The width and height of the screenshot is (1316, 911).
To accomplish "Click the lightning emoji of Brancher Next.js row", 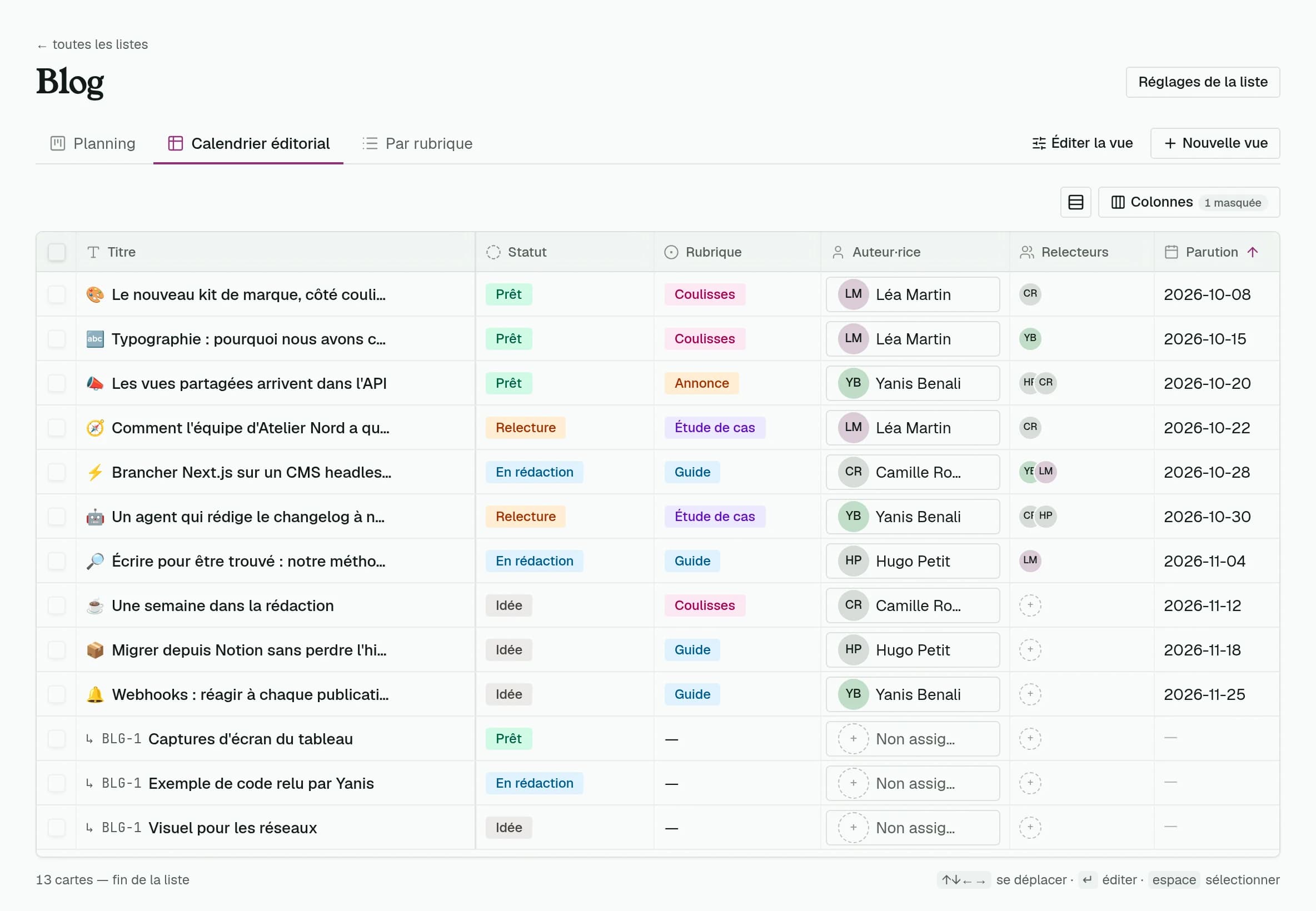I will point(95,473).
